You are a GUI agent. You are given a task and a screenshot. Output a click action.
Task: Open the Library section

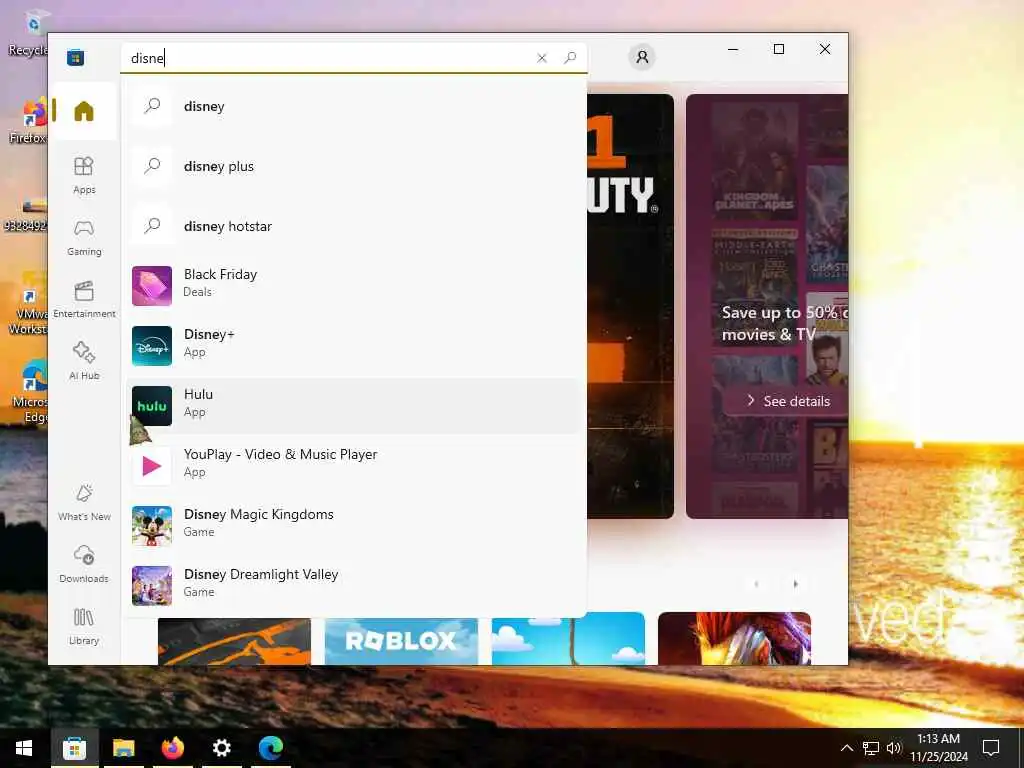point(84,626)
